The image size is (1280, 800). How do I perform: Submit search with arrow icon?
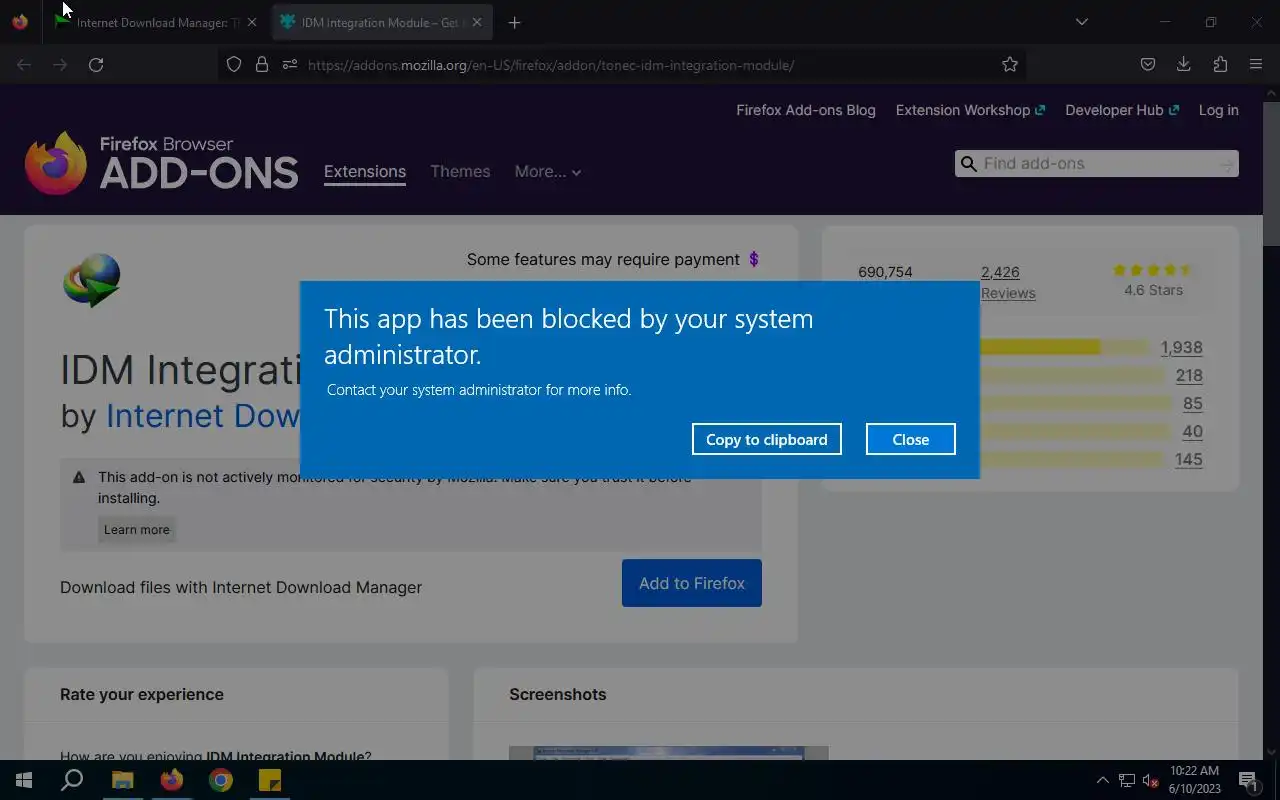pyautogui.click(x=1227, y=164)
